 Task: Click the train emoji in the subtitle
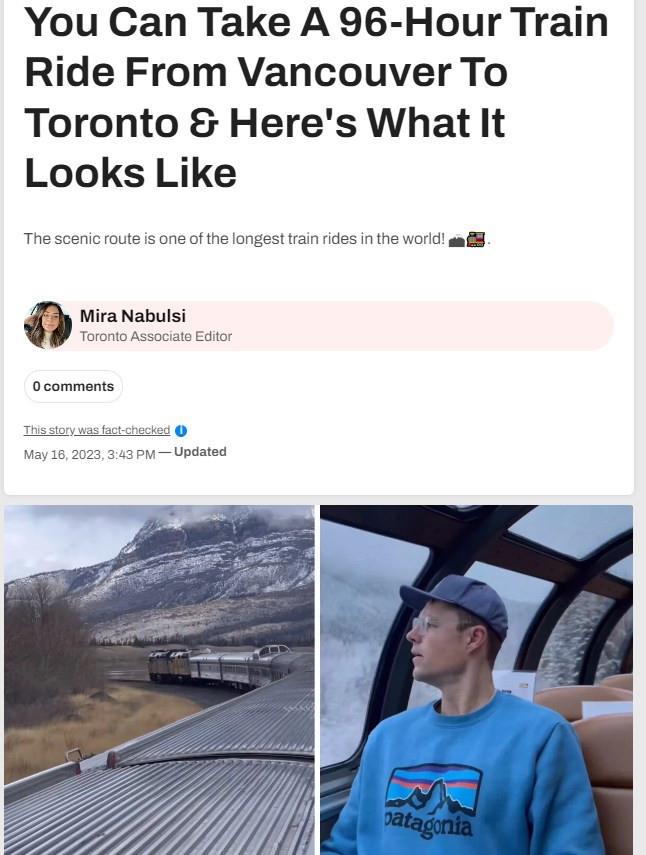click(x=476, y=240)
